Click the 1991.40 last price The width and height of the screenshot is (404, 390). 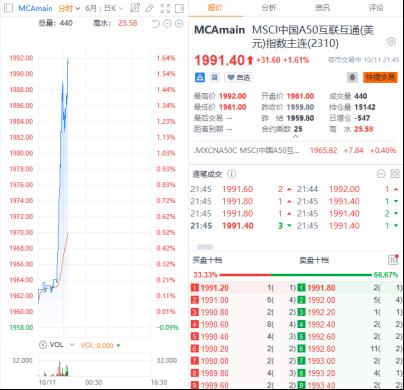[x=219, y=60]
